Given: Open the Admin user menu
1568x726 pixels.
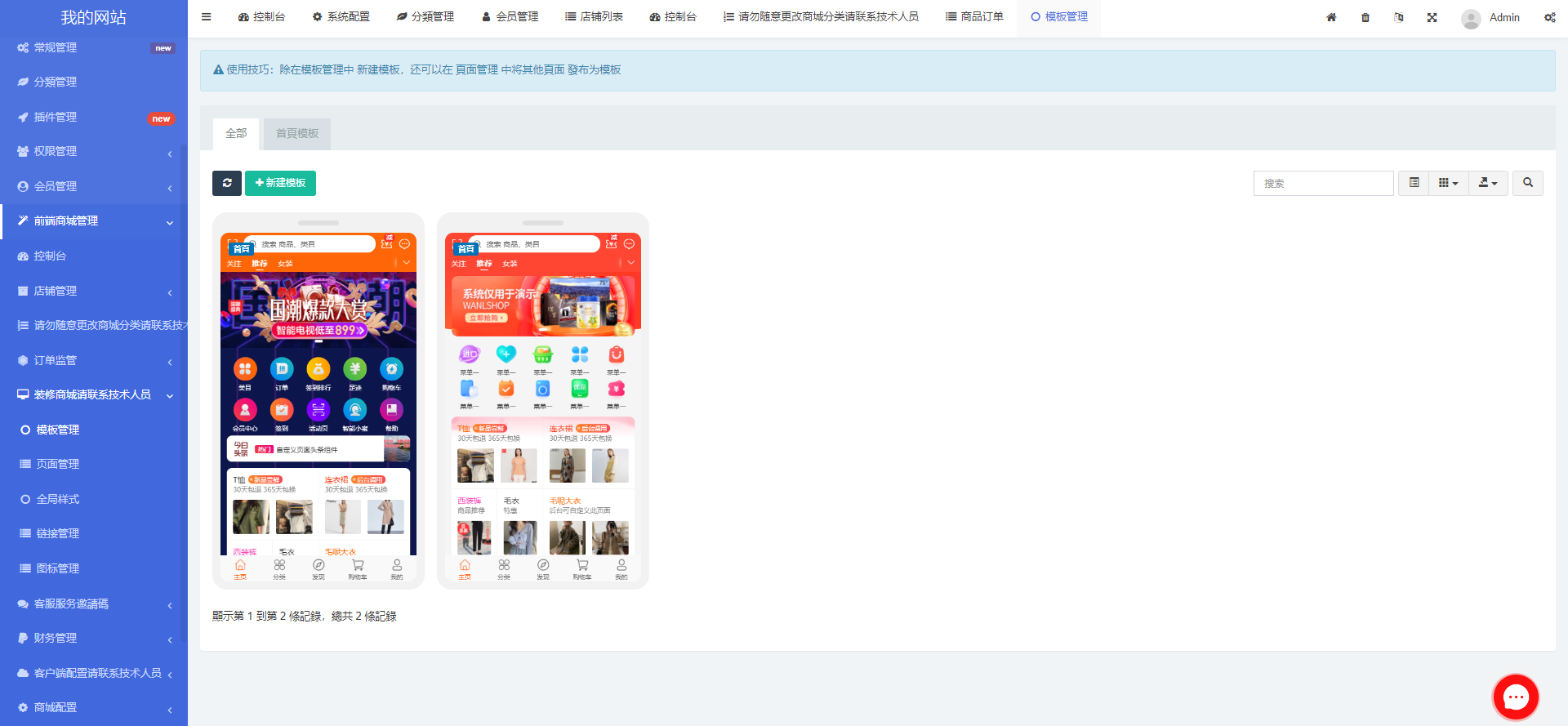Looking at the screenshot, I should click(1491, 17).
